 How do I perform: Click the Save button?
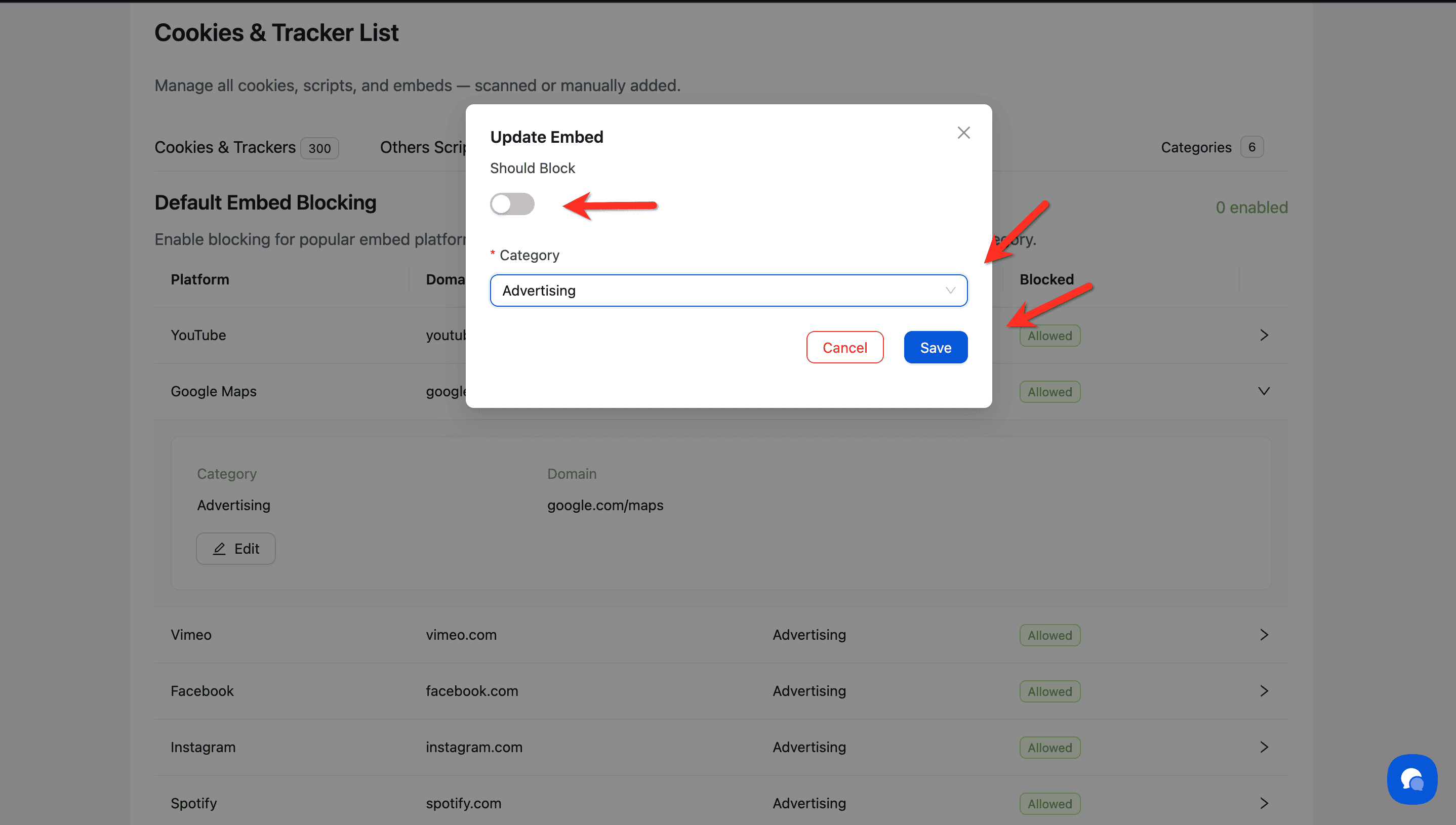pyautogui.click(x=935, y=347)
